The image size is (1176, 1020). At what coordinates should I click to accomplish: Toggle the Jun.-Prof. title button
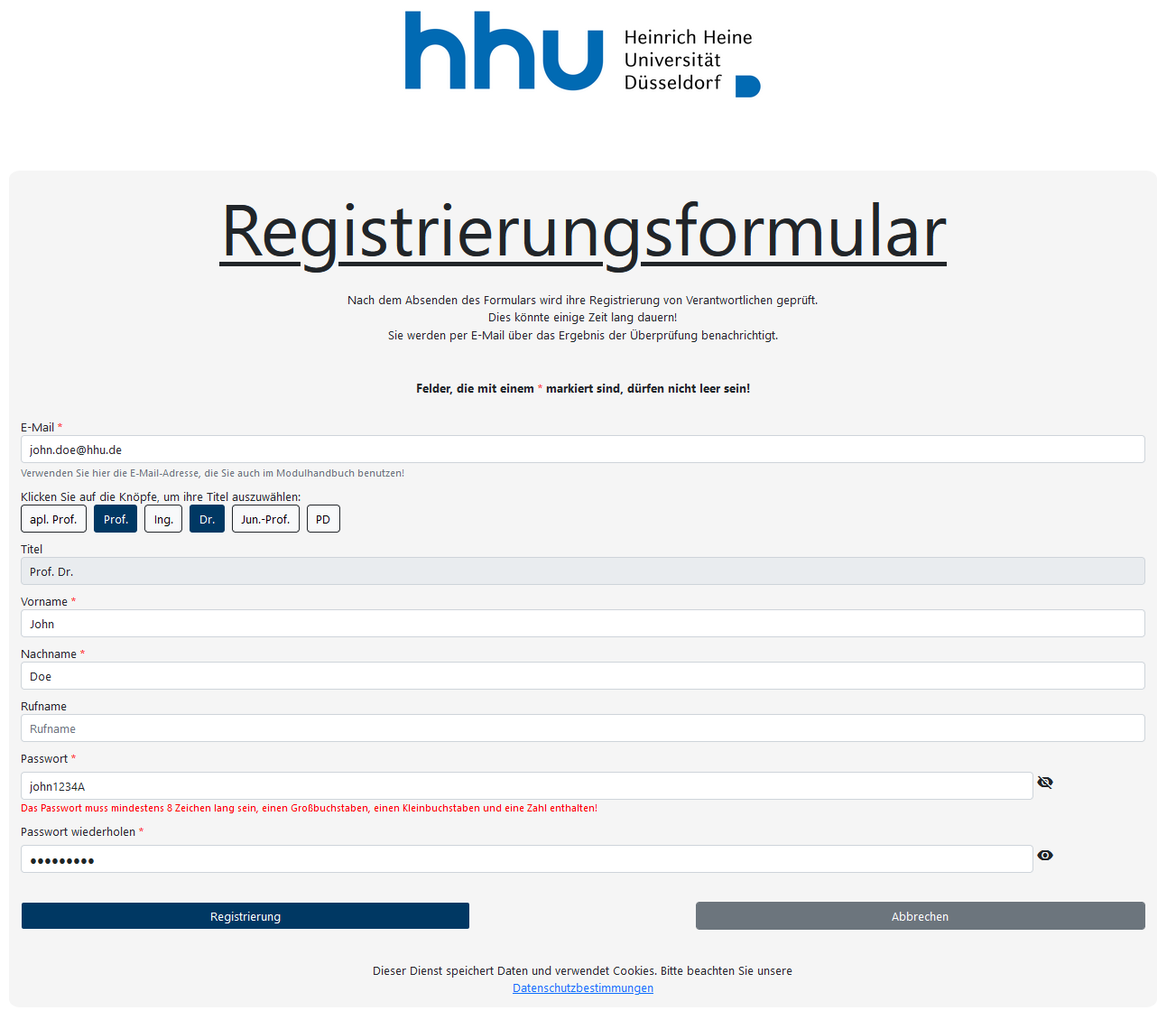click(x=265, y=519)
